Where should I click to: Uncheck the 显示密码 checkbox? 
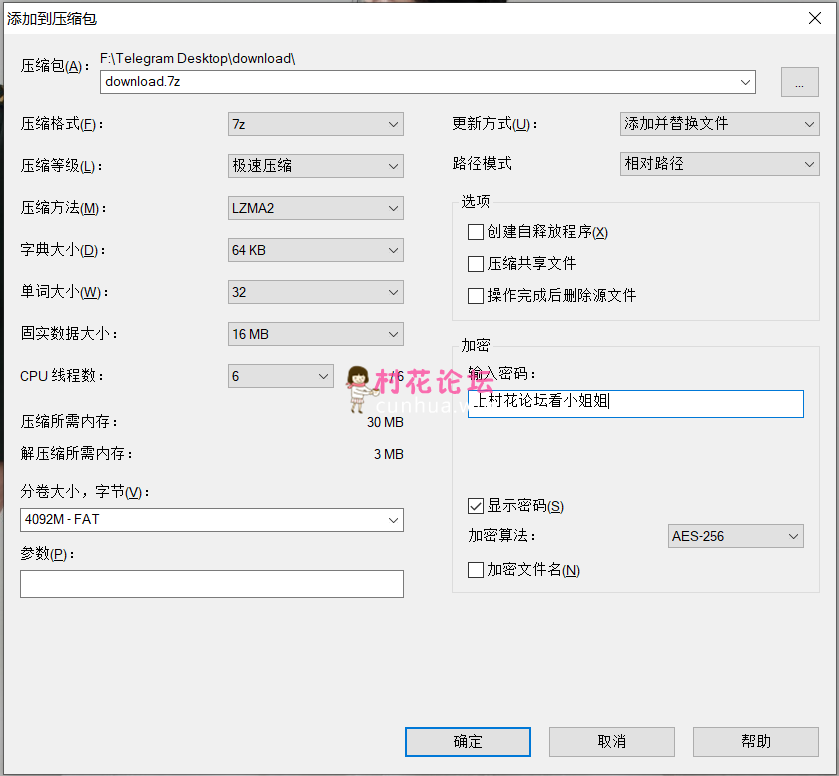[x=476, y=506]
